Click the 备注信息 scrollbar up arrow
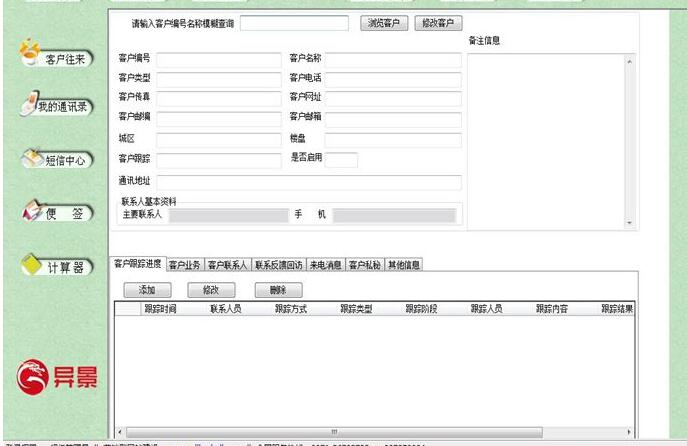This screenshot has width=687, height=446. (630, 62)
